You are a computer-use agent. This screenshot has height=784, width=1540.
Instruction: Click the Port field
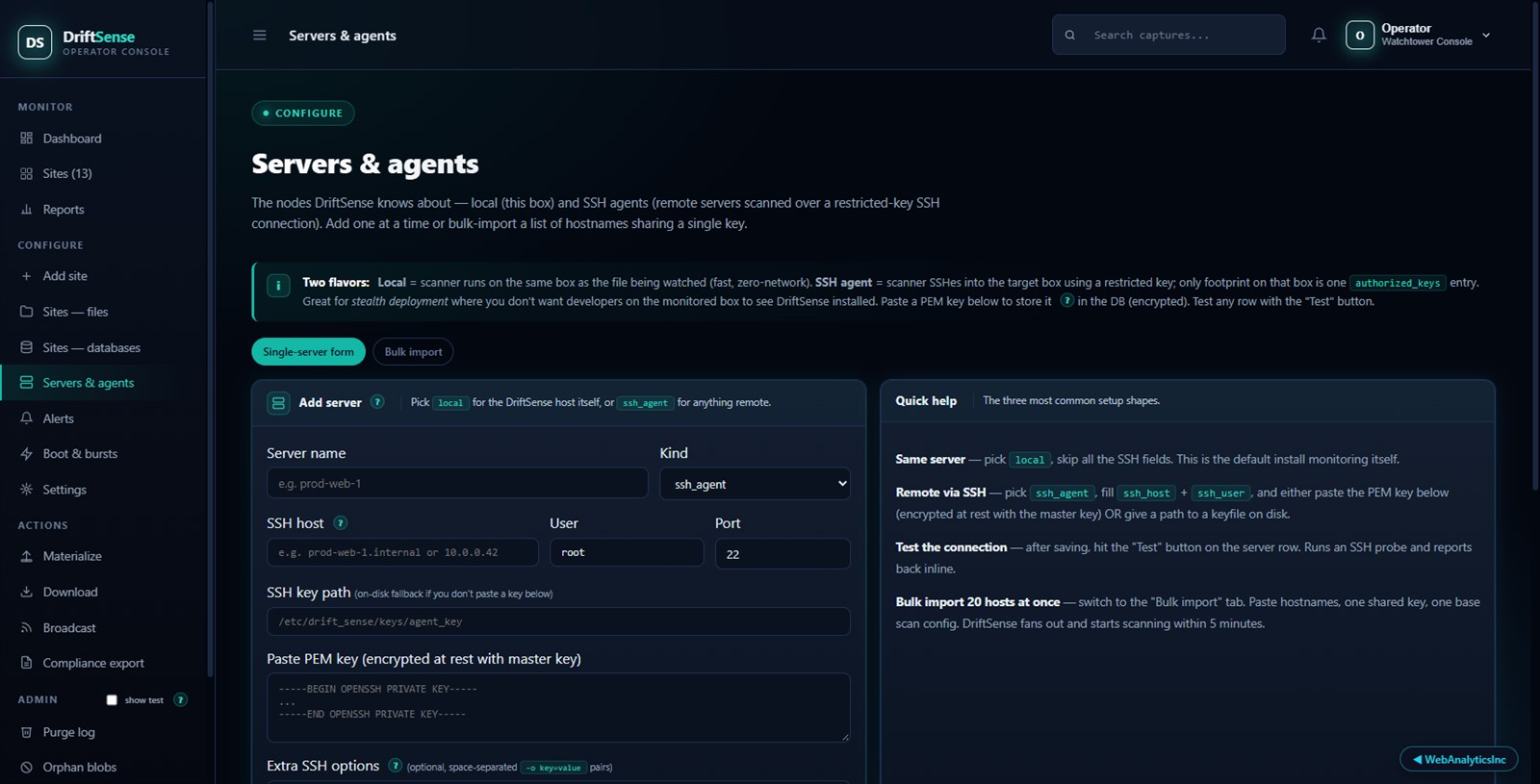(x=783, y=554)
